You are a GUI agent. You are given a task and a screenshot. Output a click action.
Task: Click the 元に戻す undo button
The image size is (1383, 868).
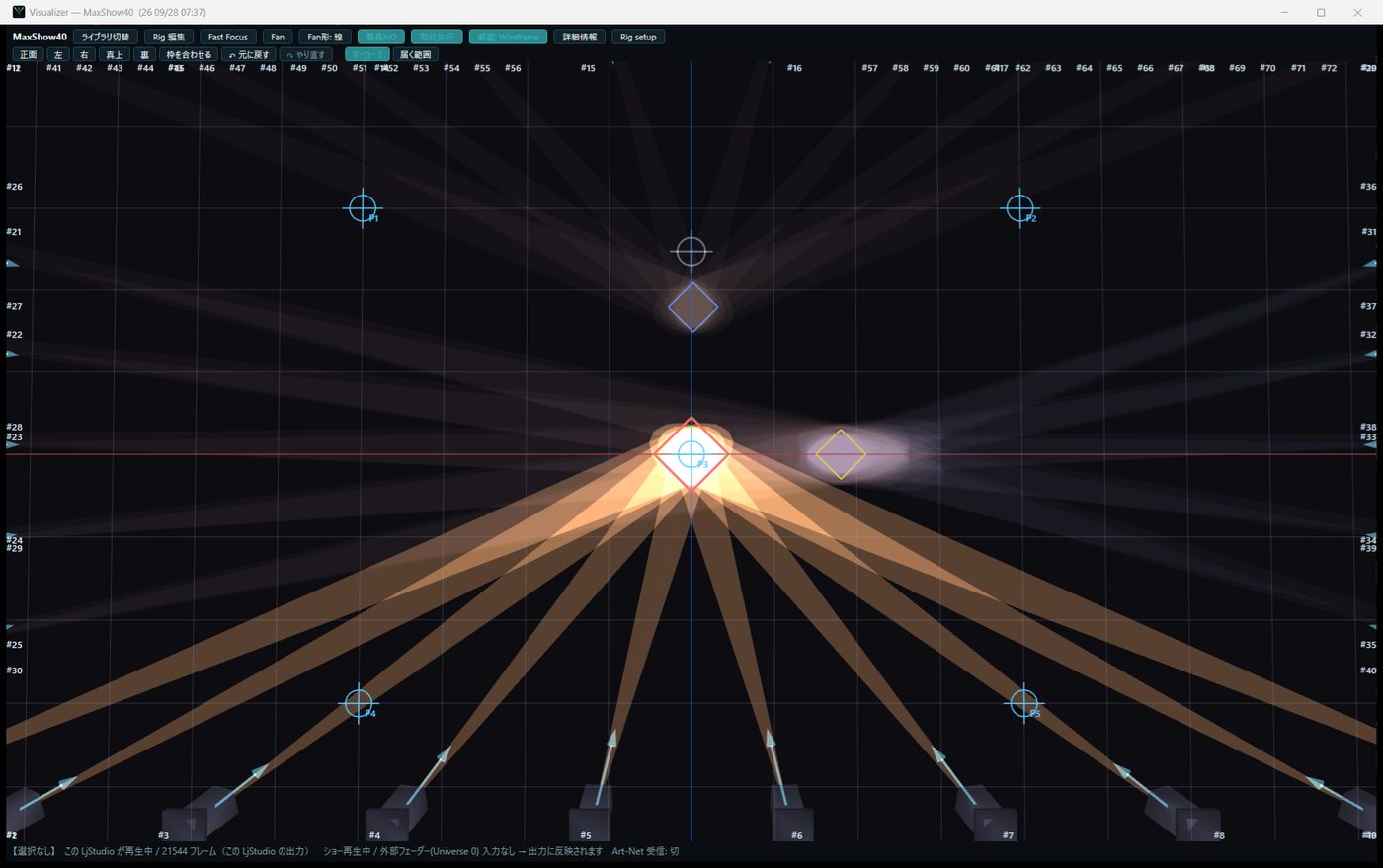(x=249, y=54)
